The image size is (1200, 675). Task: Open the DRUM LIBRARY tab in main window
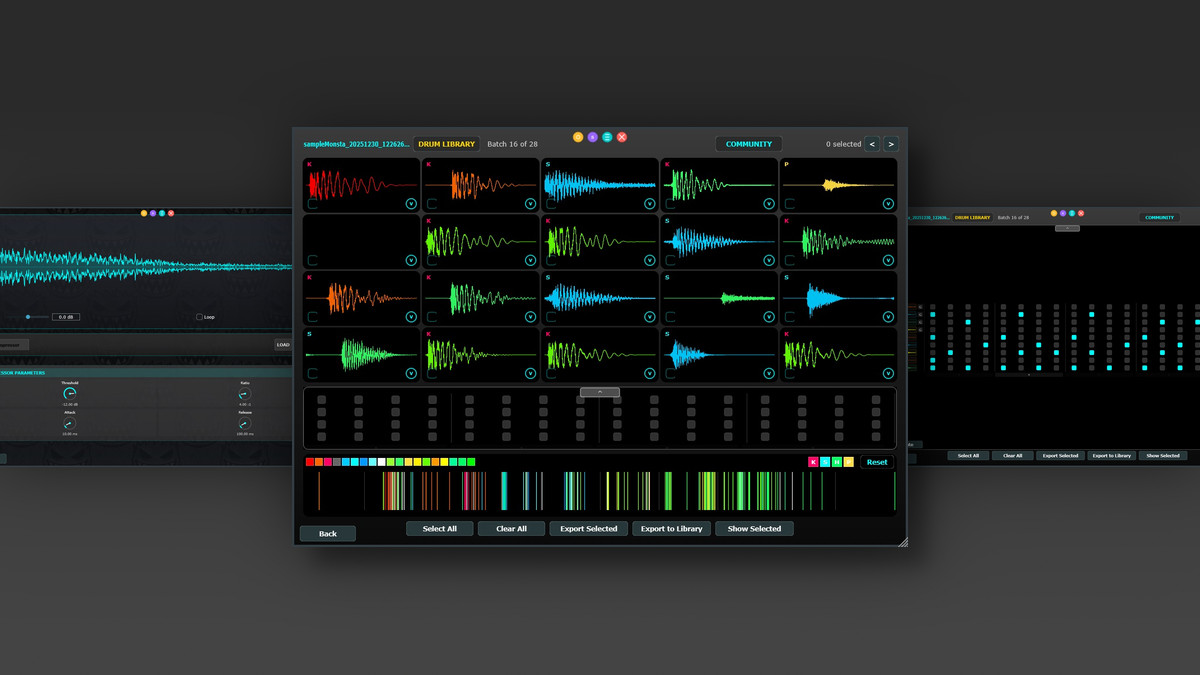[x=446, y=144]
